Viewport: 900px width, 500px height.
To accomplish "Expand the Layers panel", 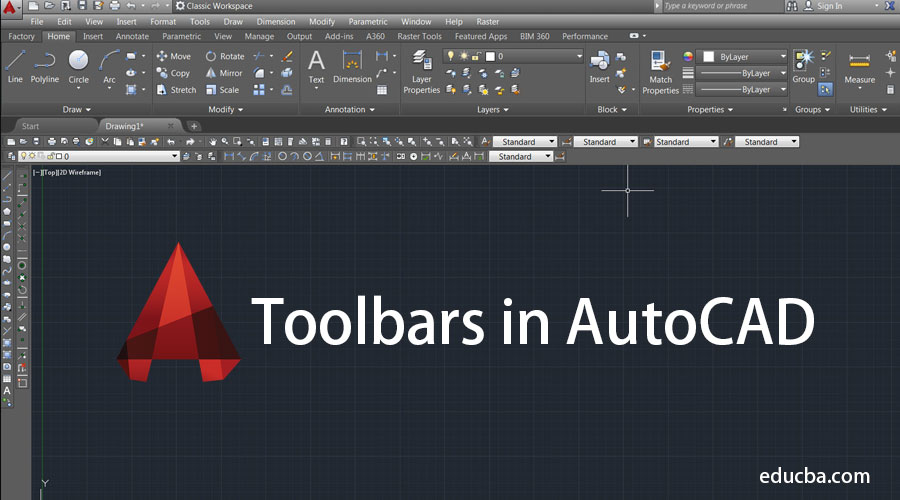I will point(492,109).
